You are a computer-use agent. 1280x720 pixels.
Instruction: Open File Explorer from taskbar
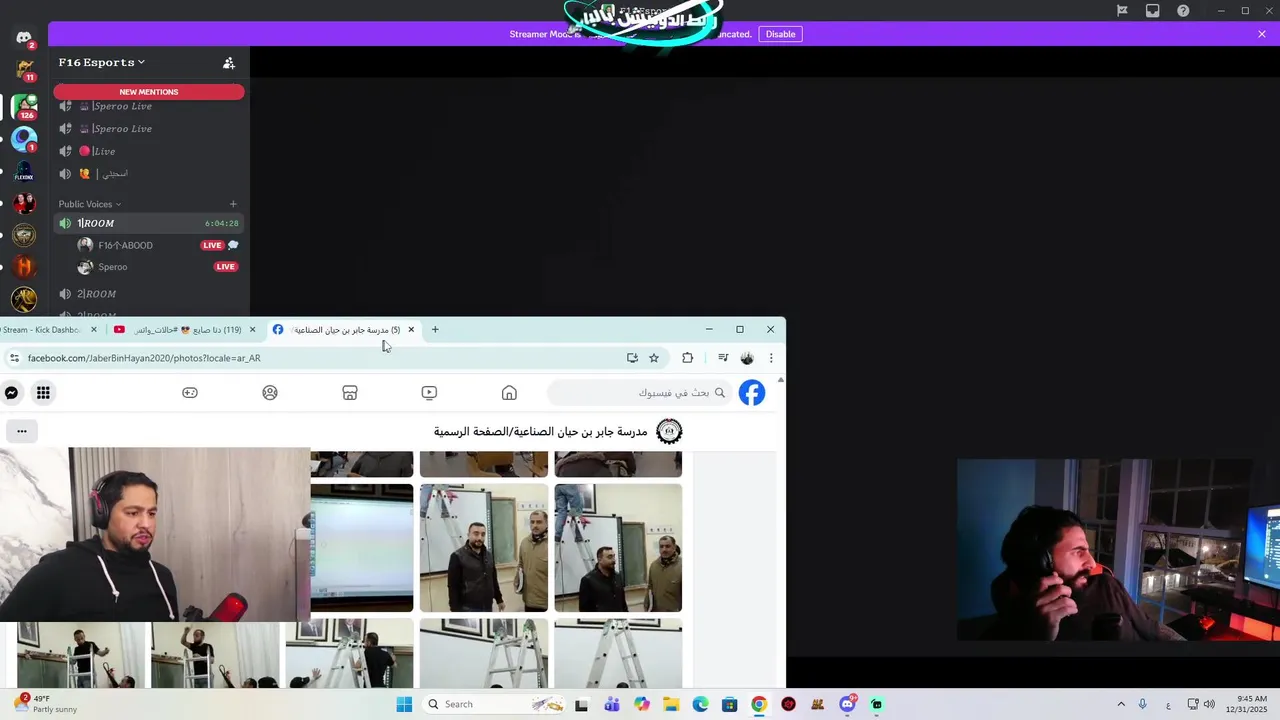pos(671,704)
